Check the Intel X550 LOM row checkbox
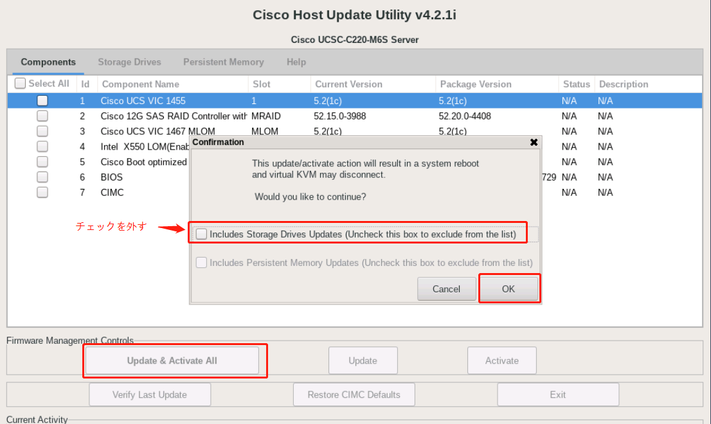The image size is (711, 424). 42,146
